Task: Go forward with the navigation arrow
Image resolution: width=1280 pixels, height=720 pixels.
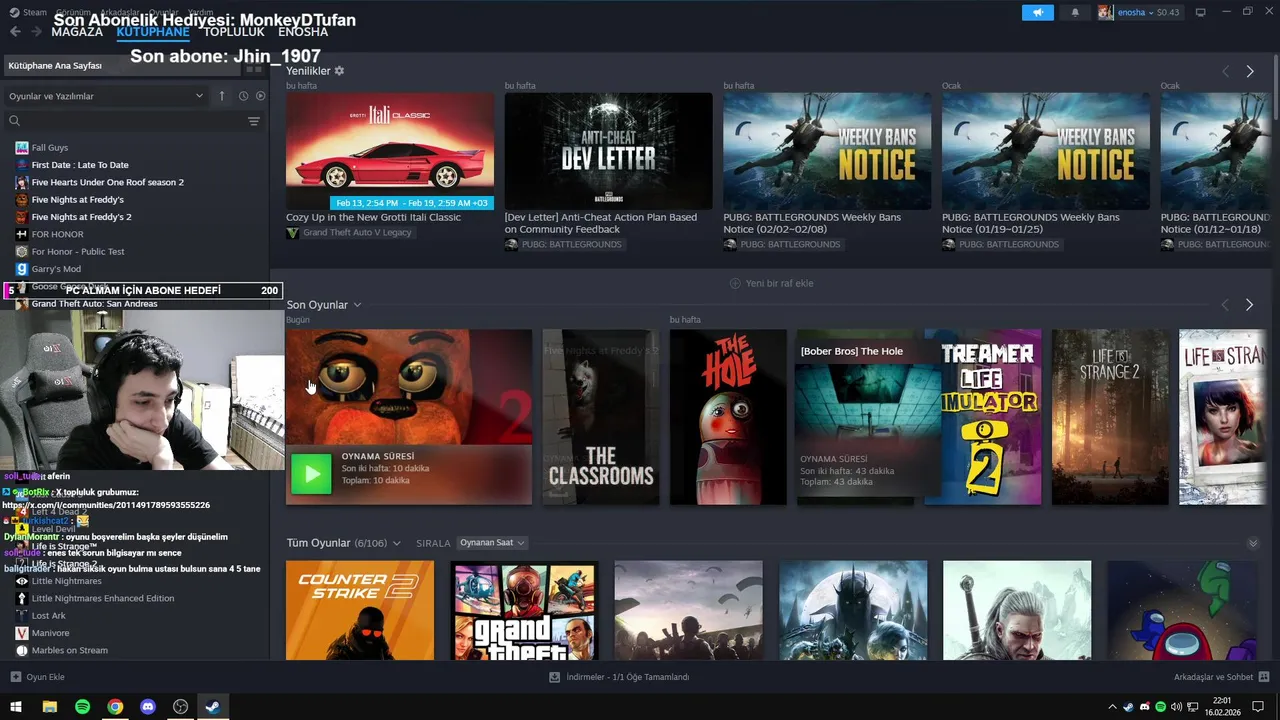Action: pos(37,32)
